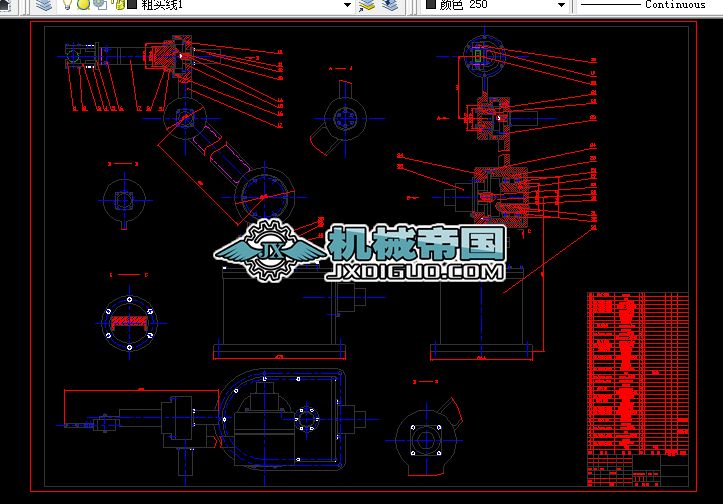The height and width of the screenshot is (504, 723).
Task: Toggle the layer freeze sun icon
Action: coord(83,5)
